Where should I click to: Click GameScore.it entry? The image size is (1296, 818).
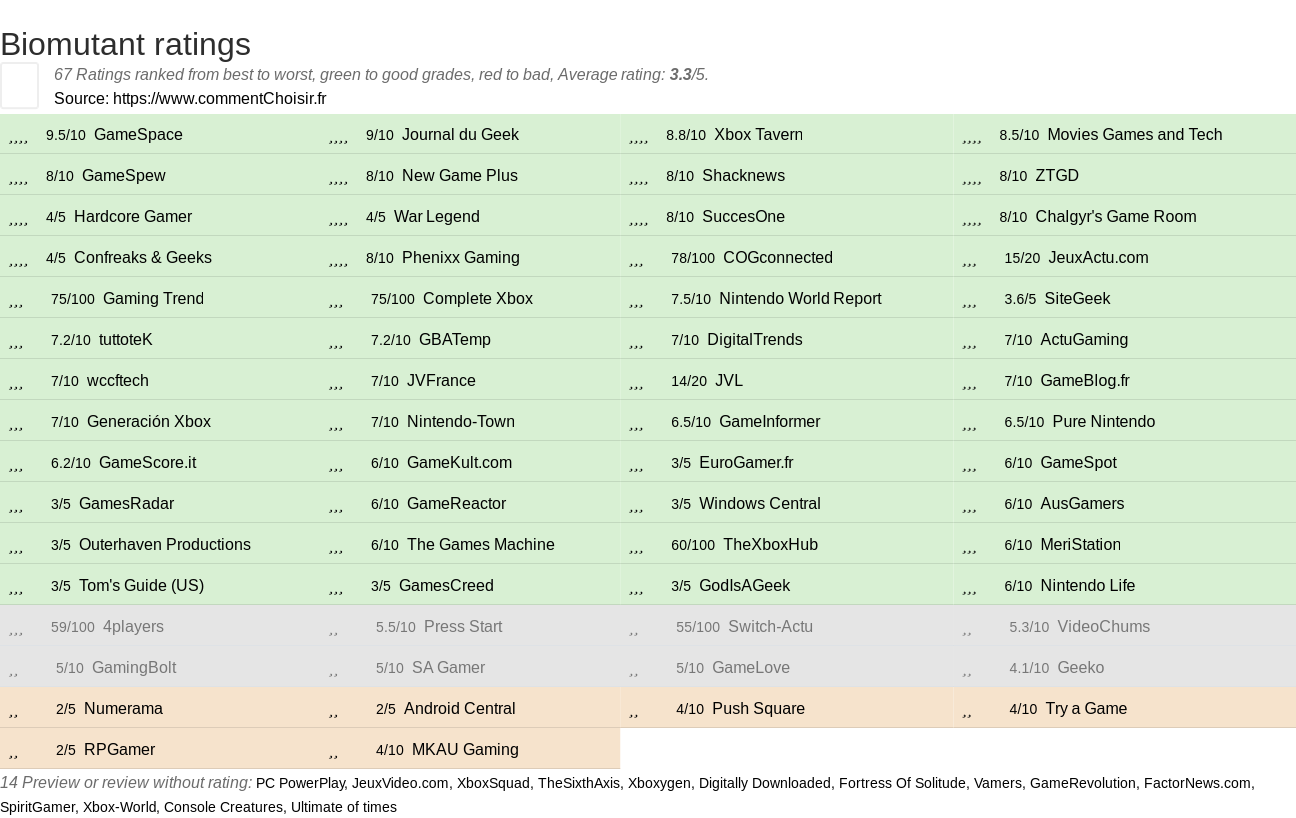[x=147, y=462]
